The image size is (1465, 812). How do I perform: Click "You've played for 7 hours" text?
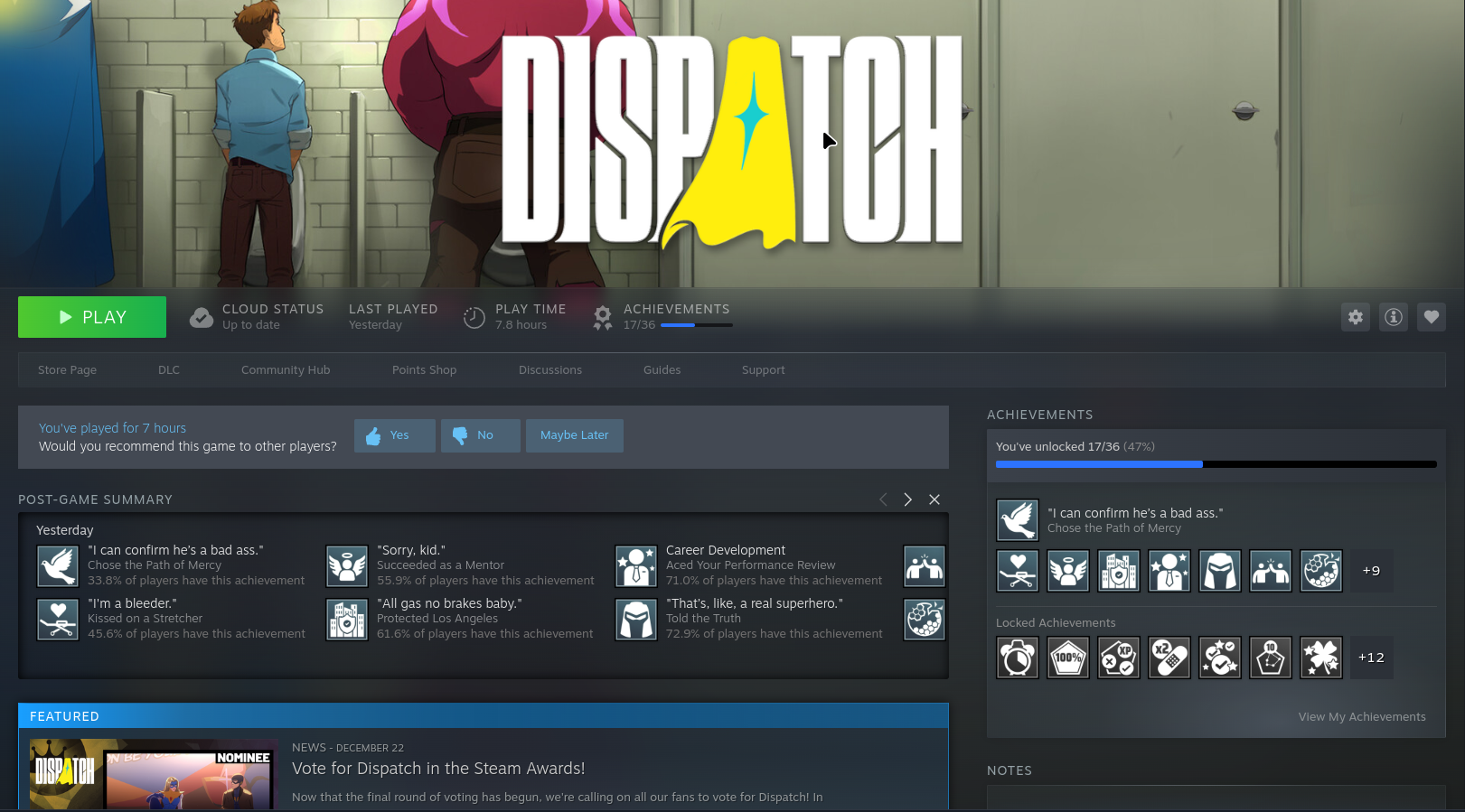(x=112, y=428)
